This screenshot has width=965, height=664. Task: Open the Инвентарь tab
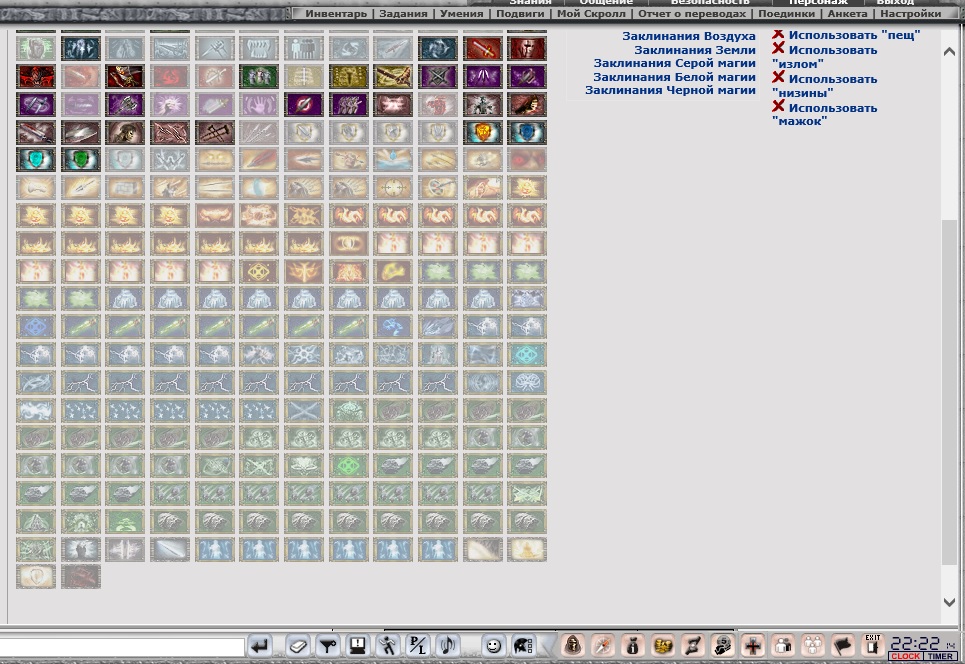[x=336, y=14]
